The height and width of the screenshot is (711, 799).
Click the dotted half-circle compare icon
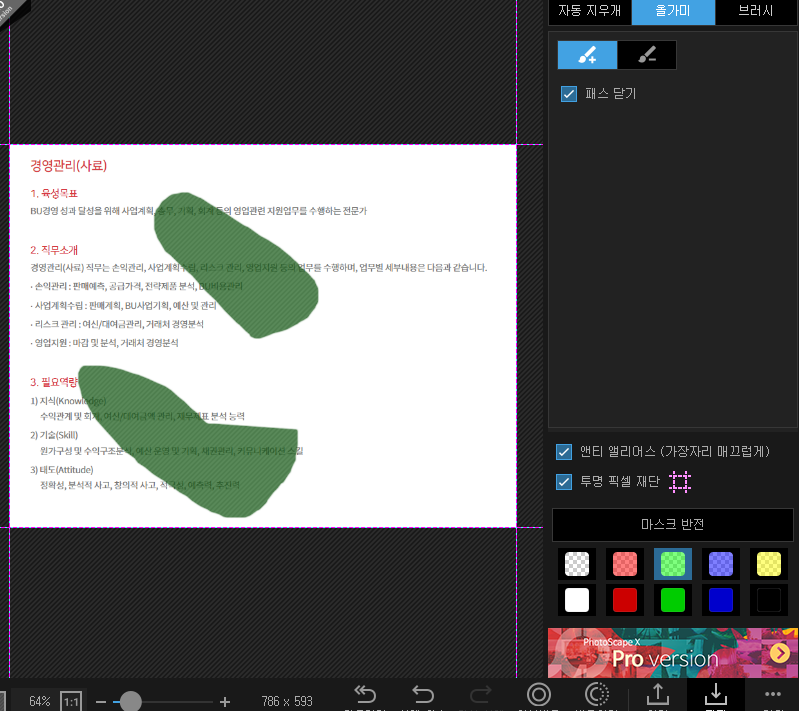coord(597,695)
